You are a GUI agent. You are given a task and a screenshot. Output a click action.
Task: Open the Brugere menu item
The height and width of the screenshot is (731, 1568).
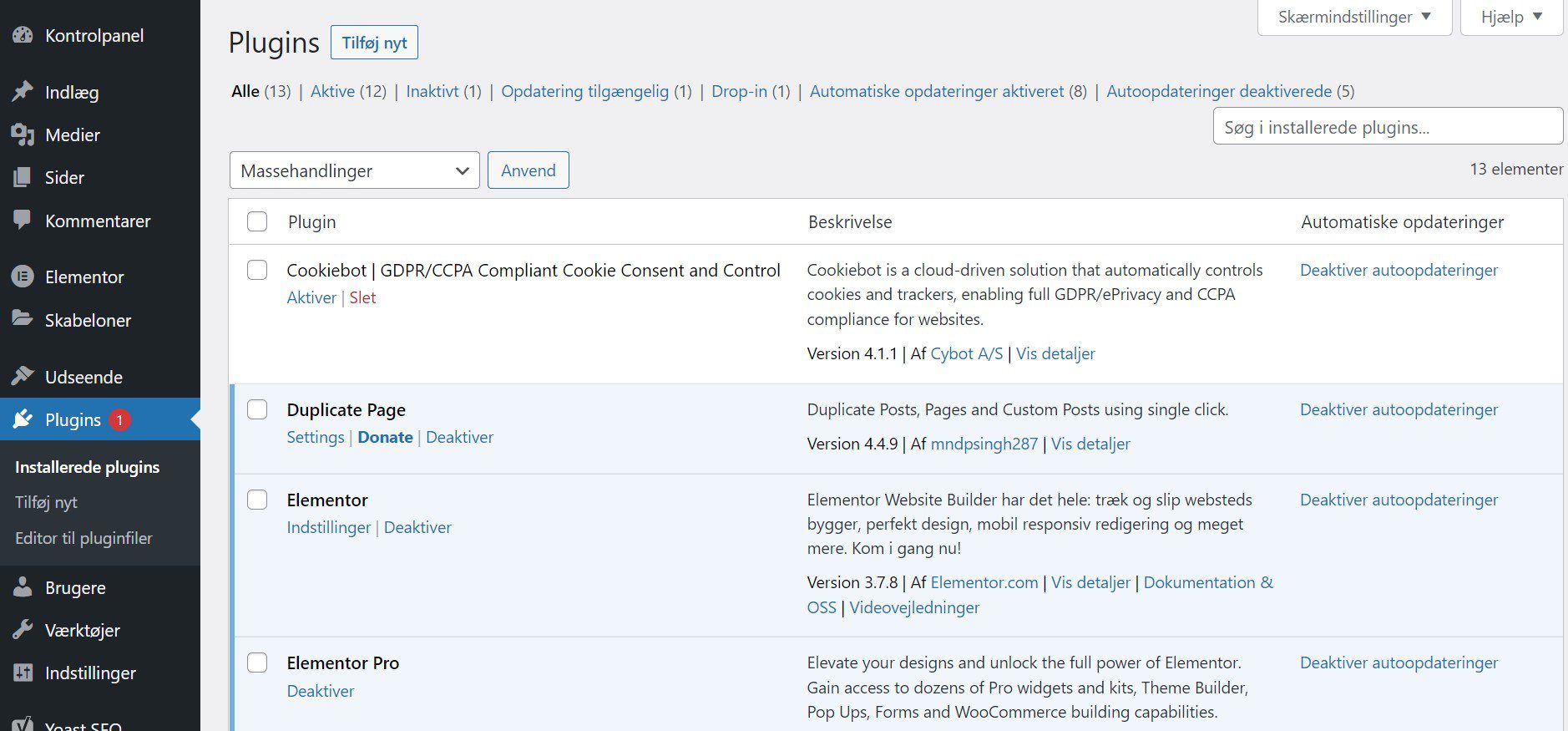(75, 587)
